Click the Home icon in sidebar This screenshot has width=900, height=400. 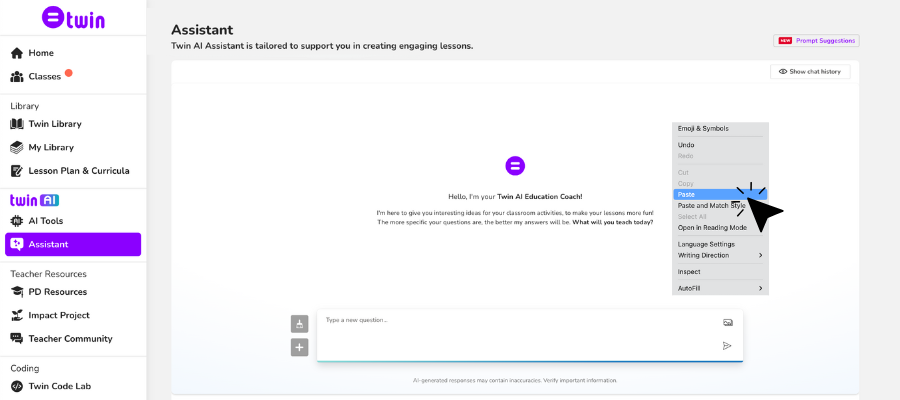(17, 53)
